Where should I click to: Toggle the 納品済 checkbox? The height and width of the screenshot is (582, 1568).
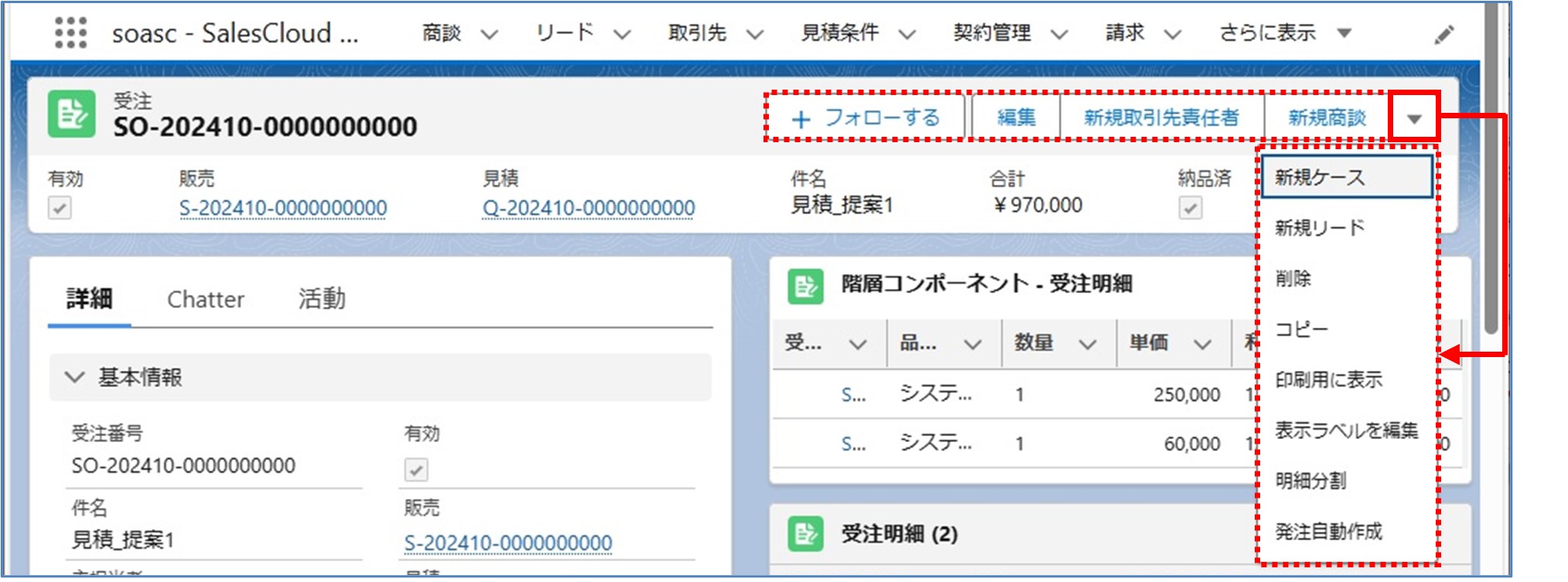[1191, 208]
